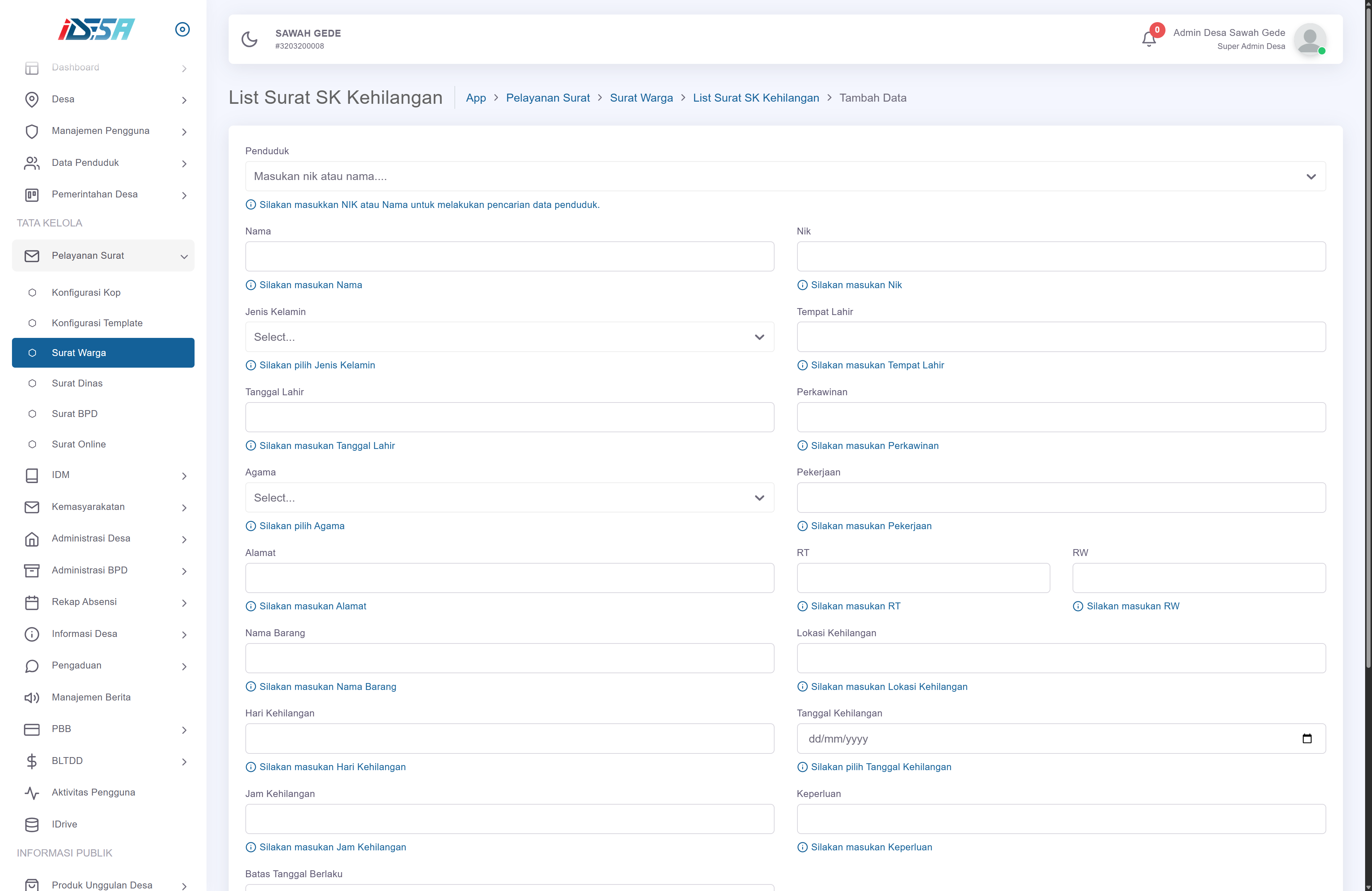The height and width of the screenshot is (891, 1372).
Task: Open the Penduduk search dropdown
Action: [785, 176]
